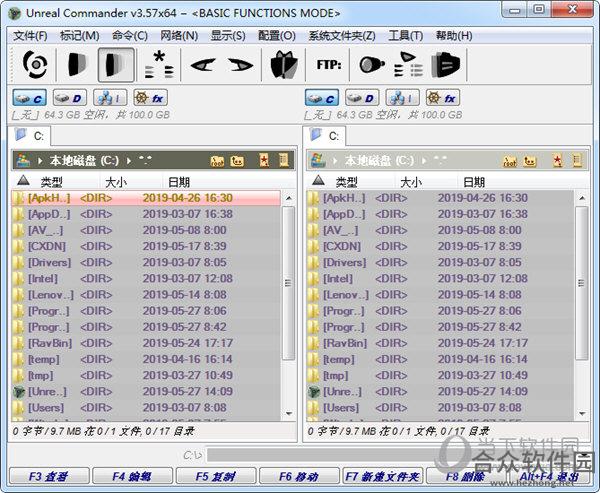This screenshot has height=493, width=600.
Task: Select the first panel view mode icon
Action: [x=77, y=64]
